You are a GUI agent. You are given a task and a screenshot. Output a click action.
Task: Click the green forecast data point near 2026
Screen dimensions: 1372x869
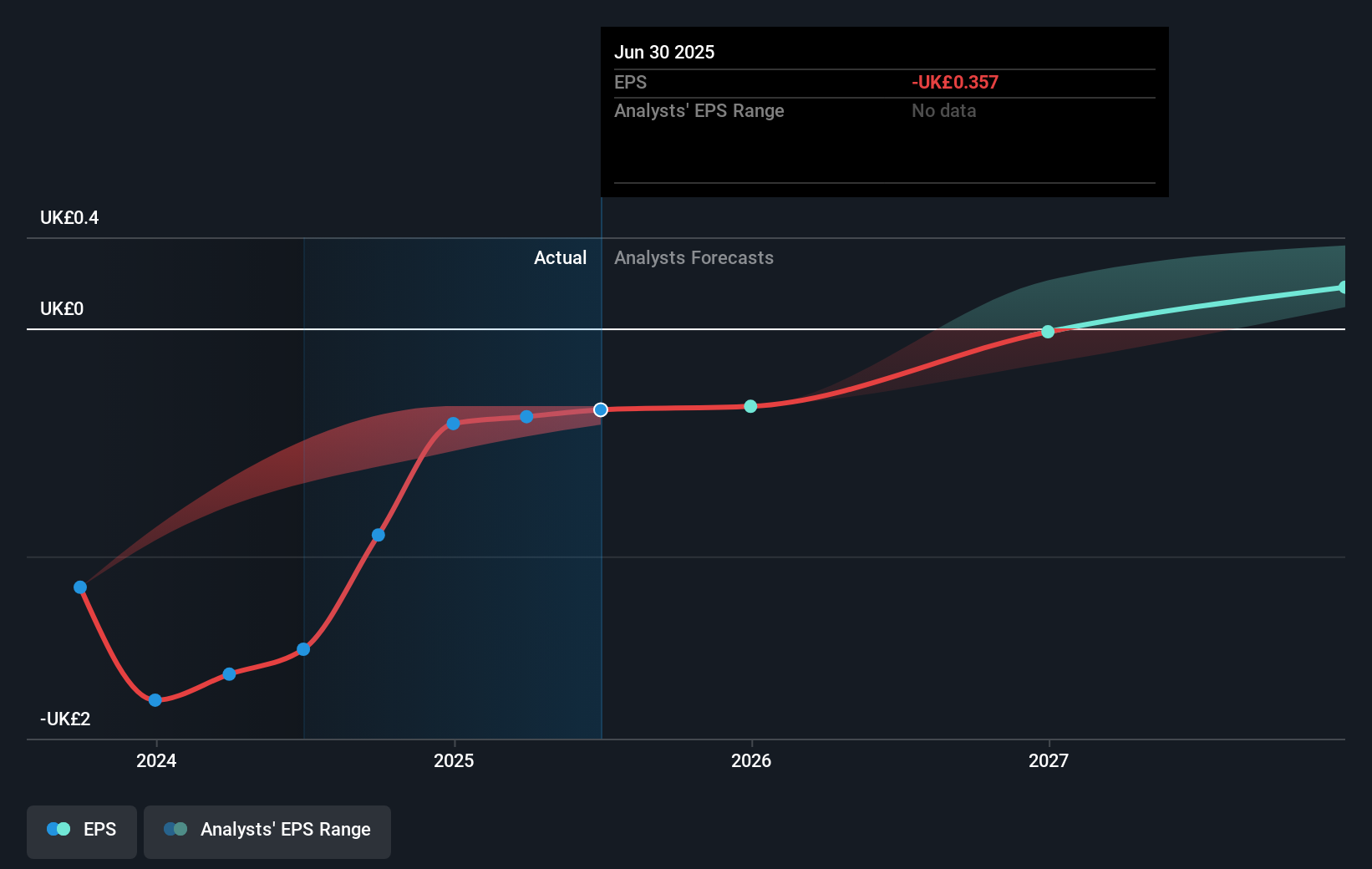[x=750, y=406]
